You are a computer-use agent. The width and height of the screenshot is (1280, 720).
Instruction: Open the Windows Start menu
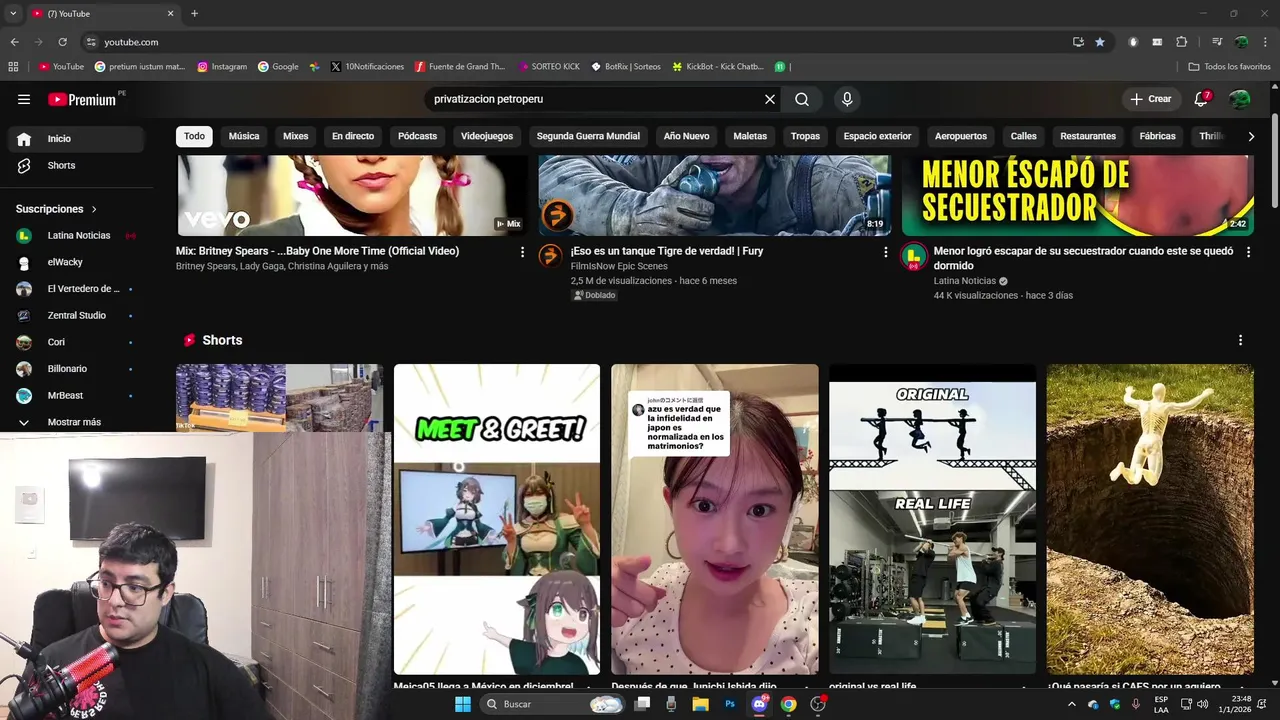(462, 704)
